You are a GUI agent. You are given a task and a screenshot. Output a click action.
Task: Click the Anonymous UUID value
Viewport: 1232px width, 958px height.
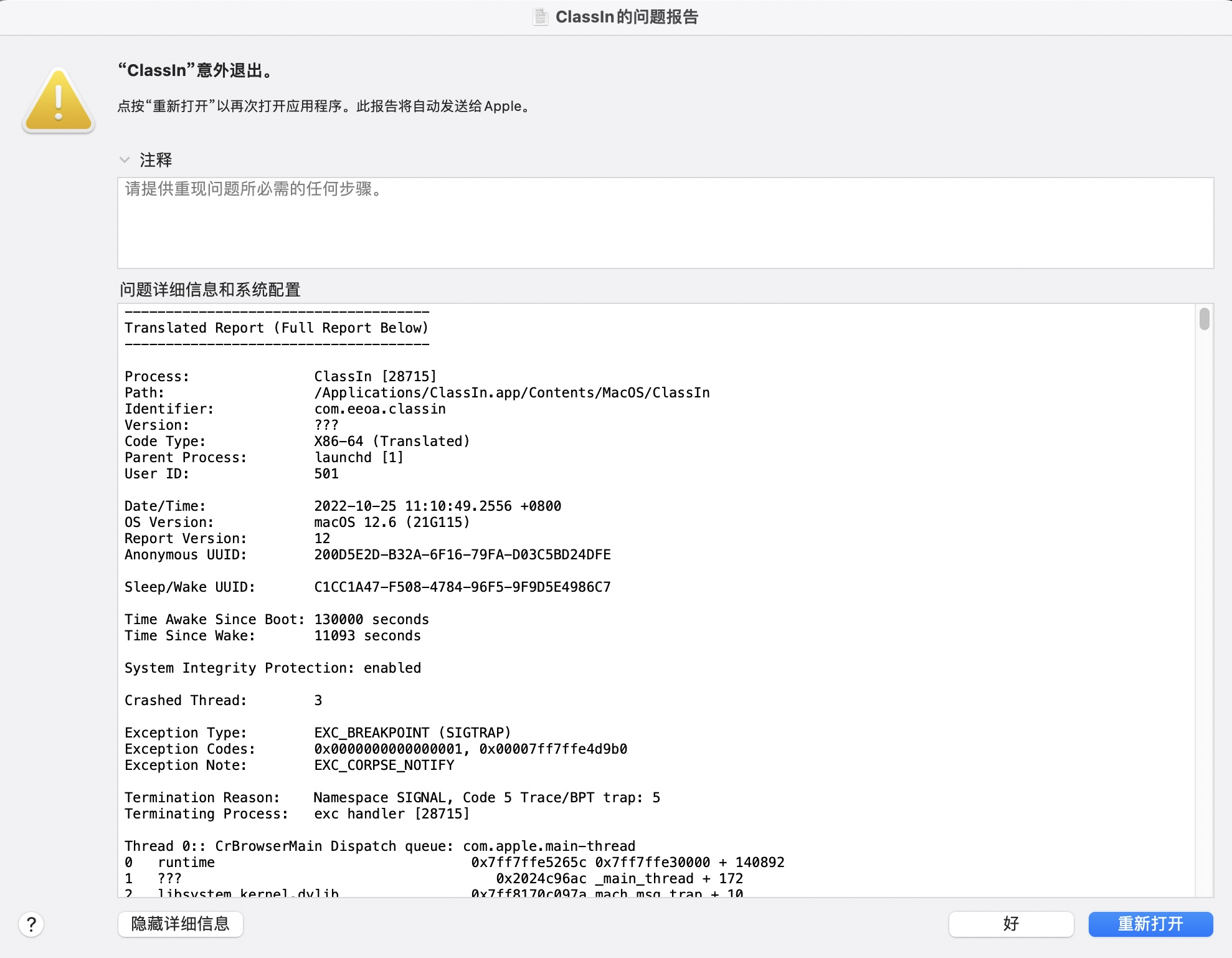point(462,554)
